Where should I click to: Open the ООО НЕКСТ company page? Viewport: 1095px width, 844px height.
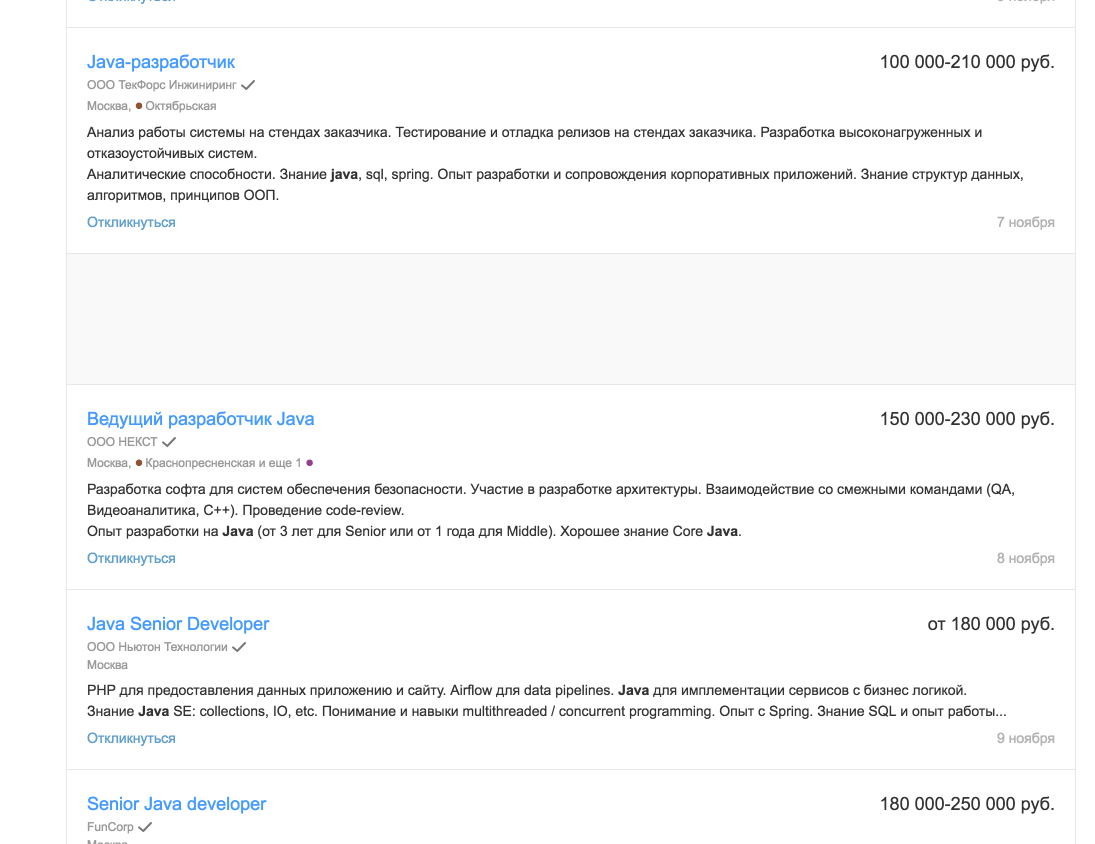pyautogui.click(x=122, y=442)
